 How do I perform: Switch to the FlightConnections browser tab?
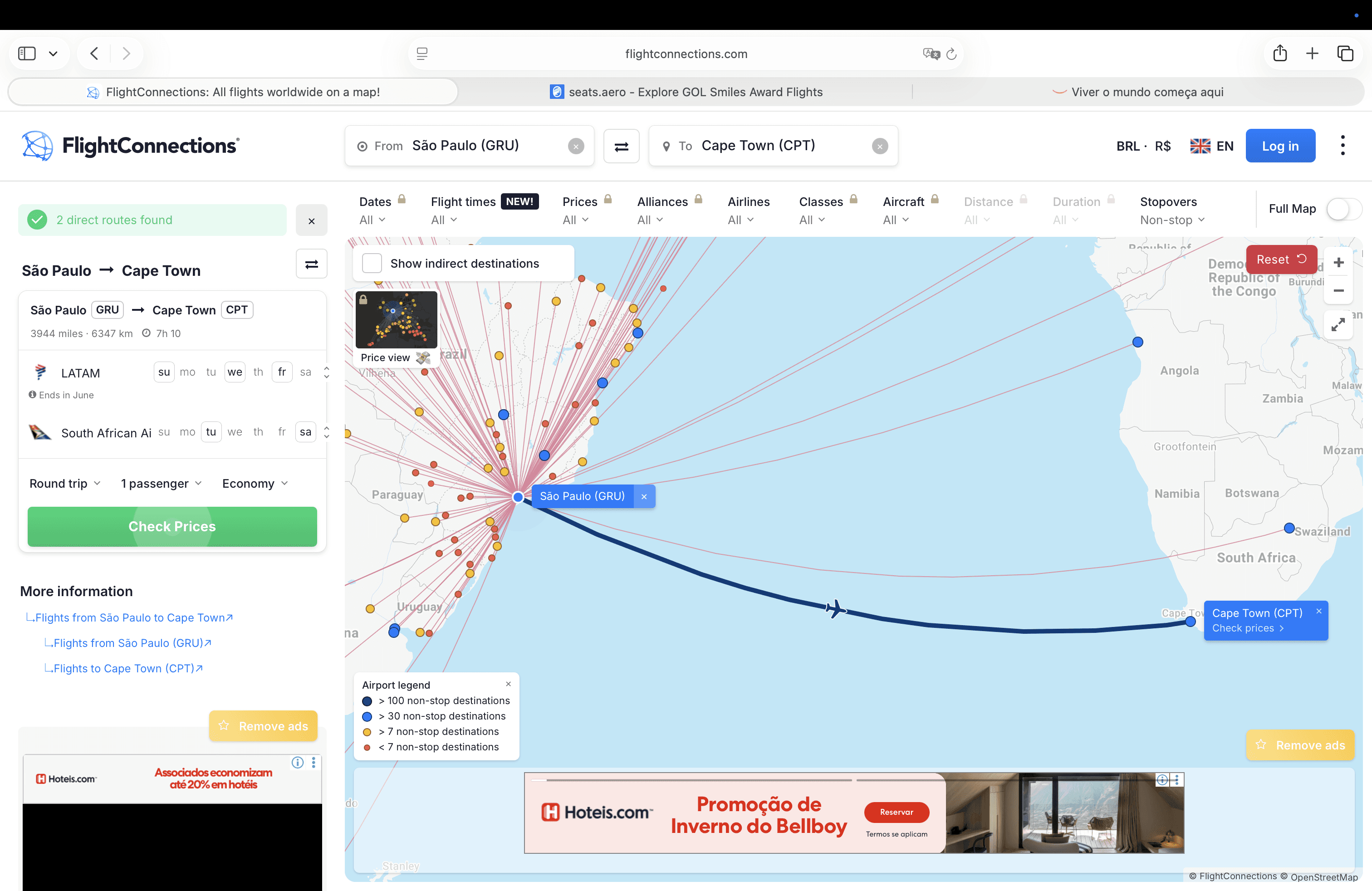234,92
